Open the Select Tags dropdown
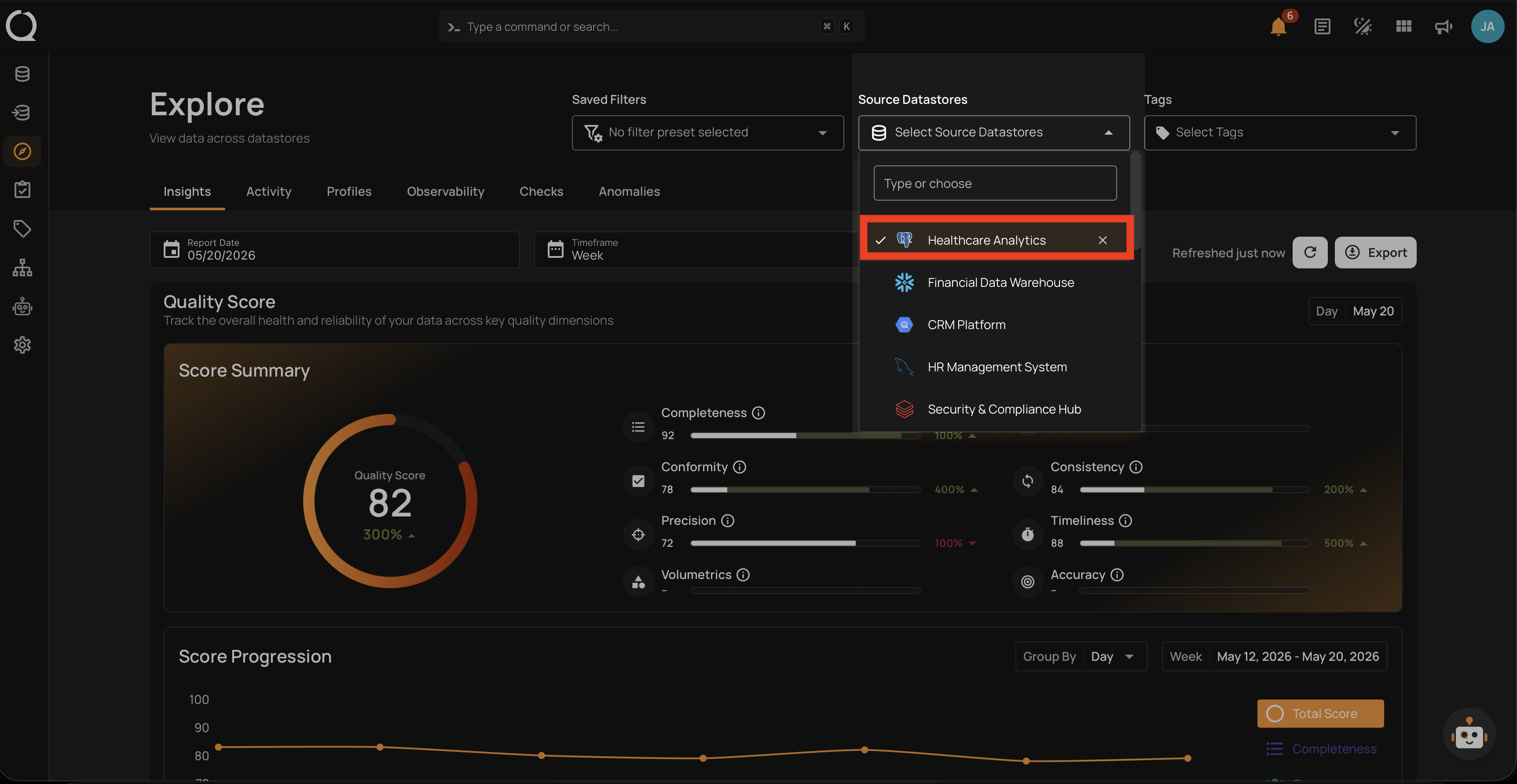This screenshot has height=784, width=1517. point(1280,132)
